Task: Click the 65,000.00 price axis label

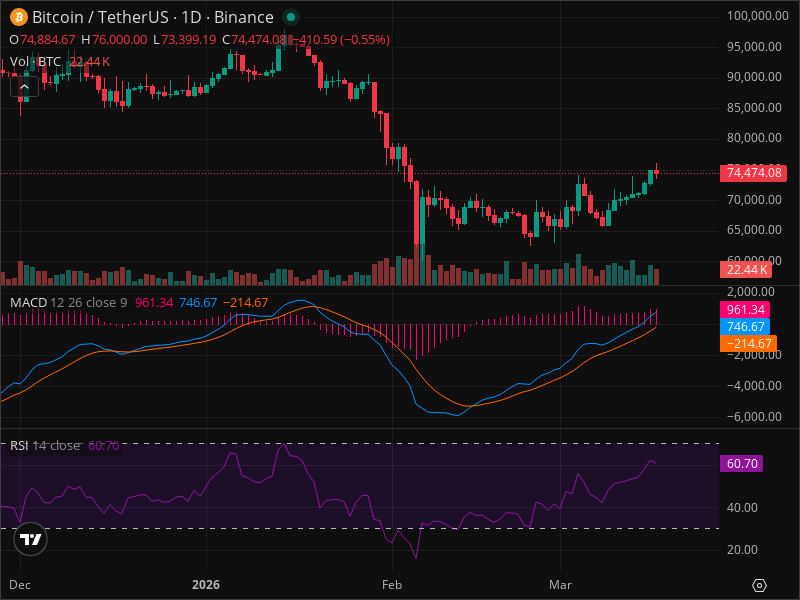Action: [x=754, y=230]
